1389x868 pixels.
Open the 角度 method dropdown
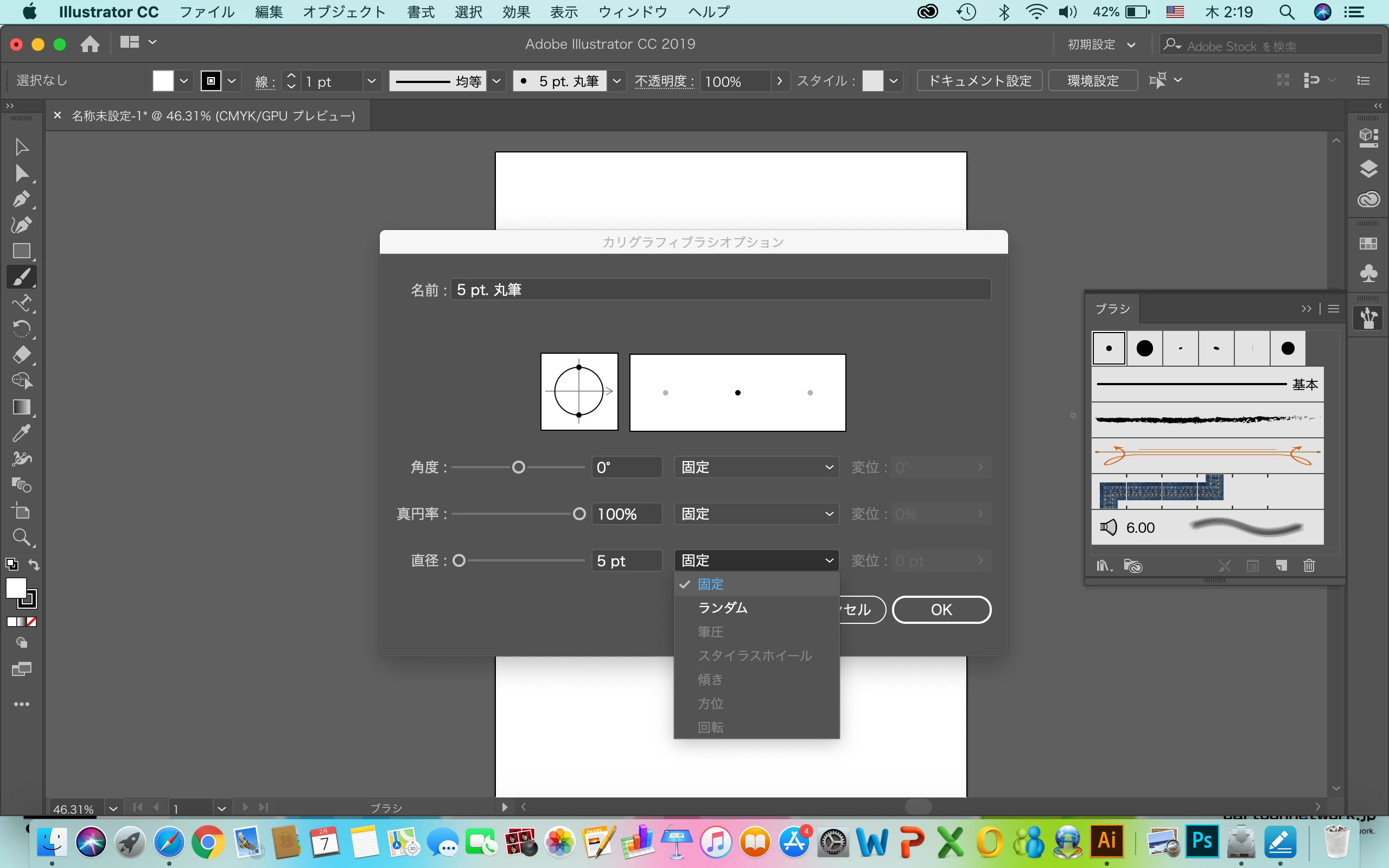click(756, 467)
